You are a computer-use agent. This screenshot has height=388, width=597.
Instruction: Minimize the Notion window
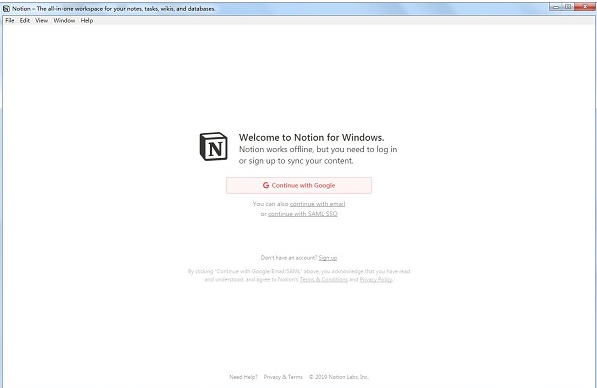tap(556, 6)
